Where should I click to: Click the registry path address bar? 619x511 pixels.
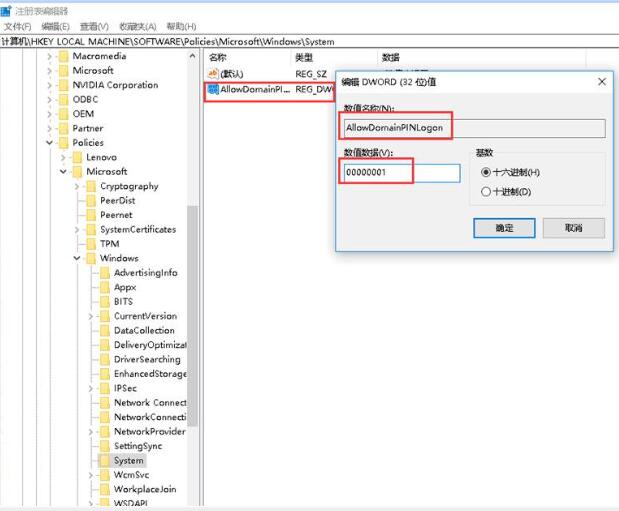[x=310, y=41]
